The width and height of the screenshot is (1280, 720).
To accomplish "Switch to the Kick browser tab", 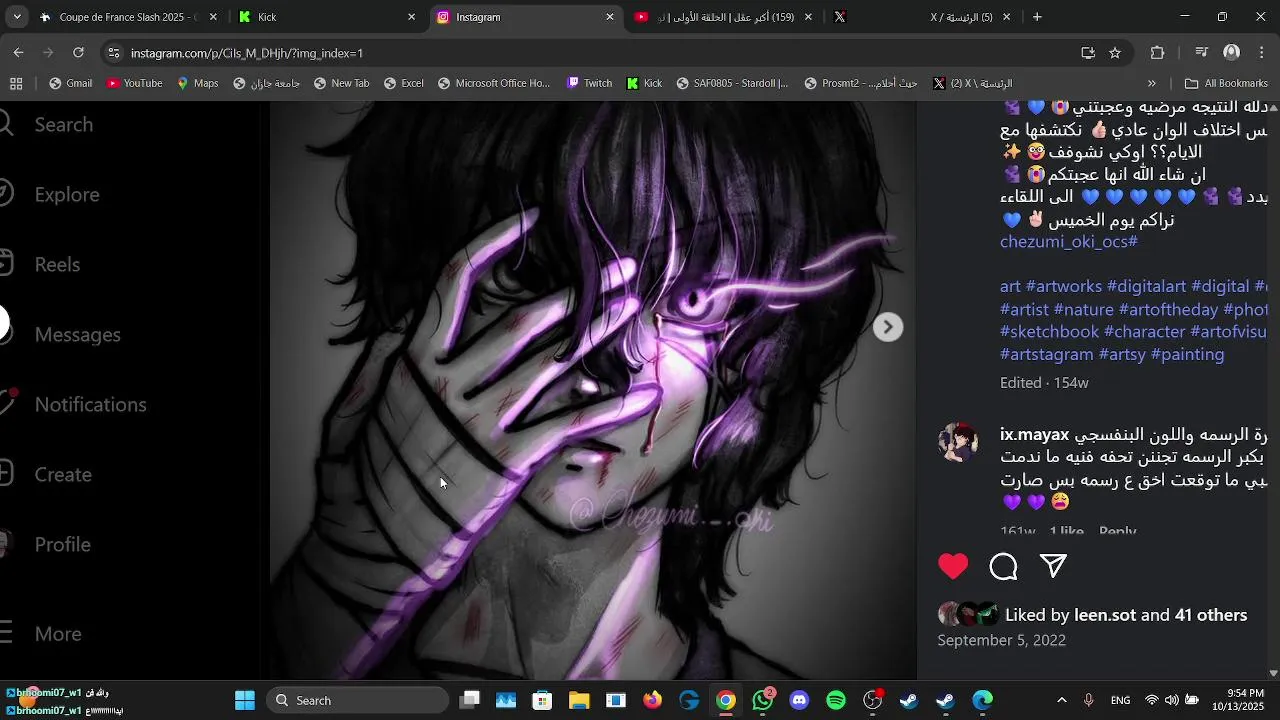I will coord(327,17).
